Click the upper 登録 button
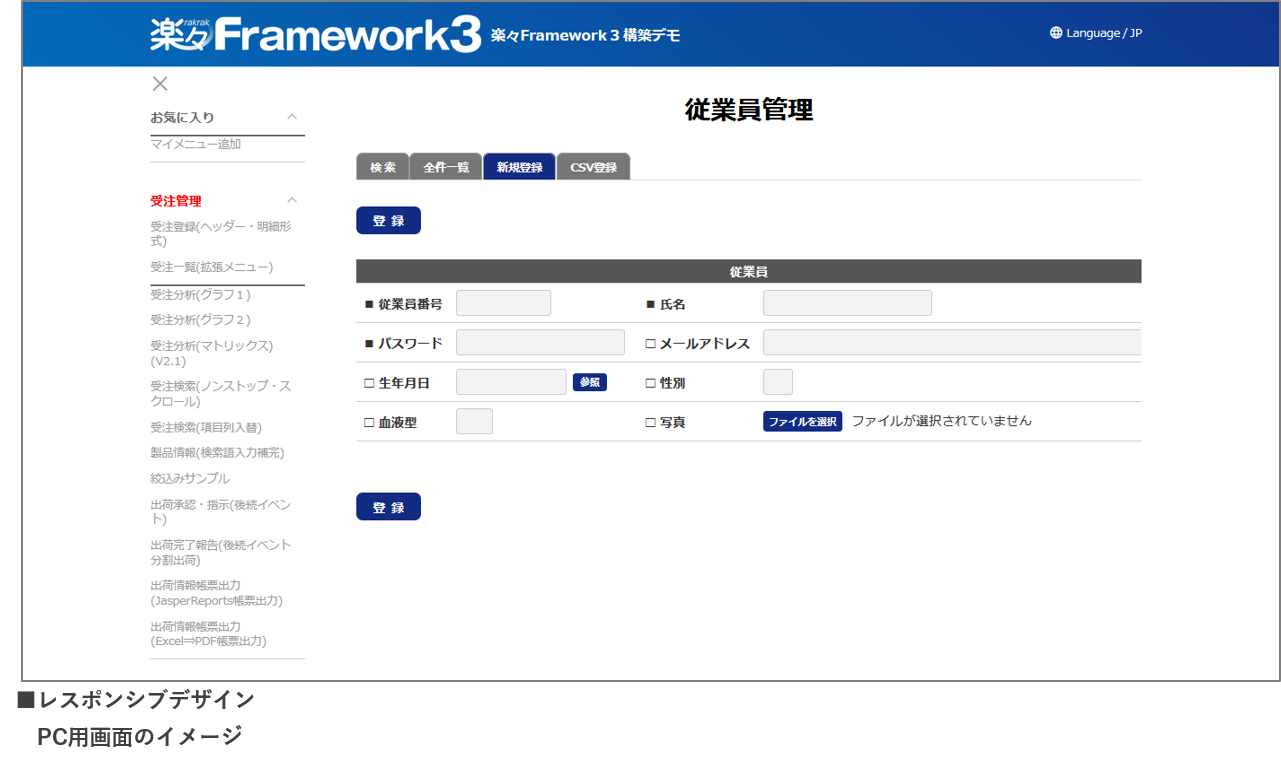Image resolution: width=1281 pixels, height=765 pixels. [x=388, y=221]
